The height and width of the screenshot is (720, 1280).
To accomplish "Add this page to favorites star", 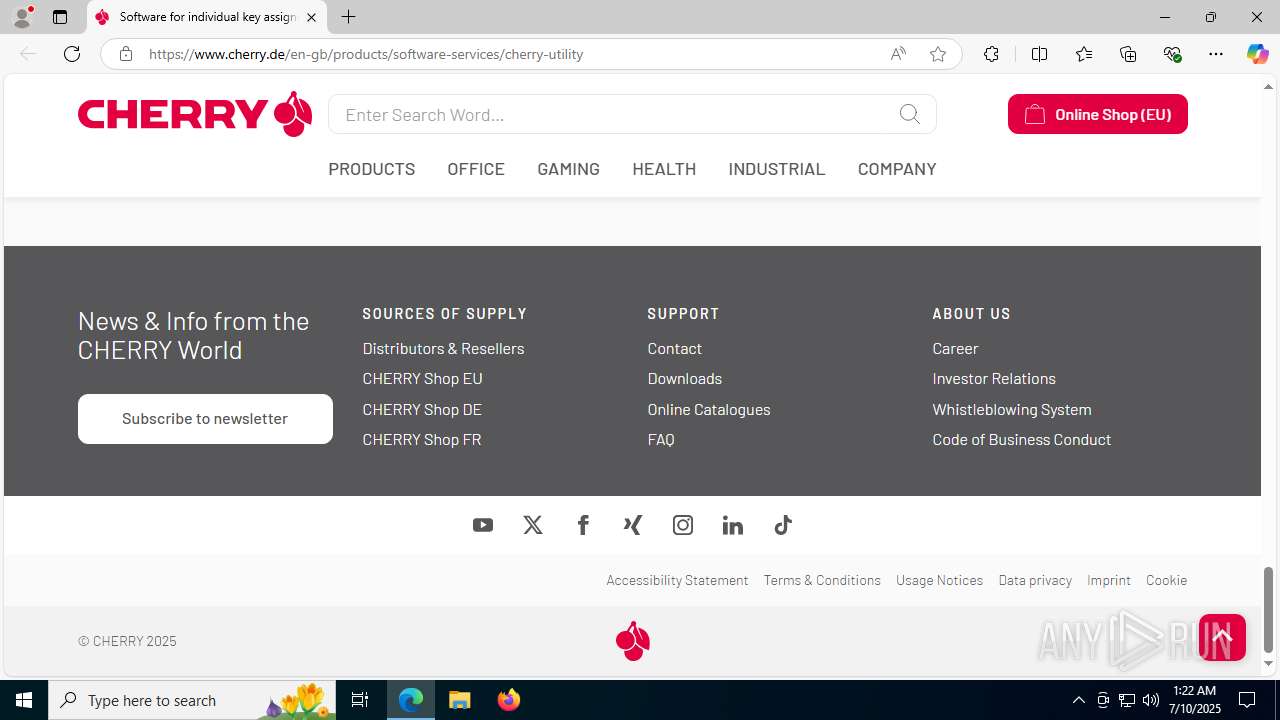I will point(938,54).
